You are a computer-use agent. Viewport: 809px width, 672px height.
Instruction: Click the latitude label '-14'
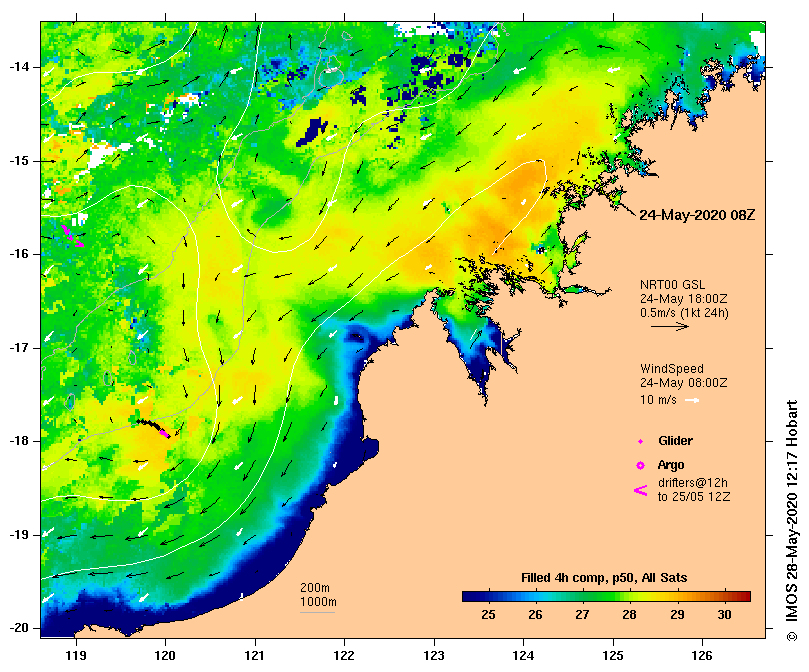point(20,67)
